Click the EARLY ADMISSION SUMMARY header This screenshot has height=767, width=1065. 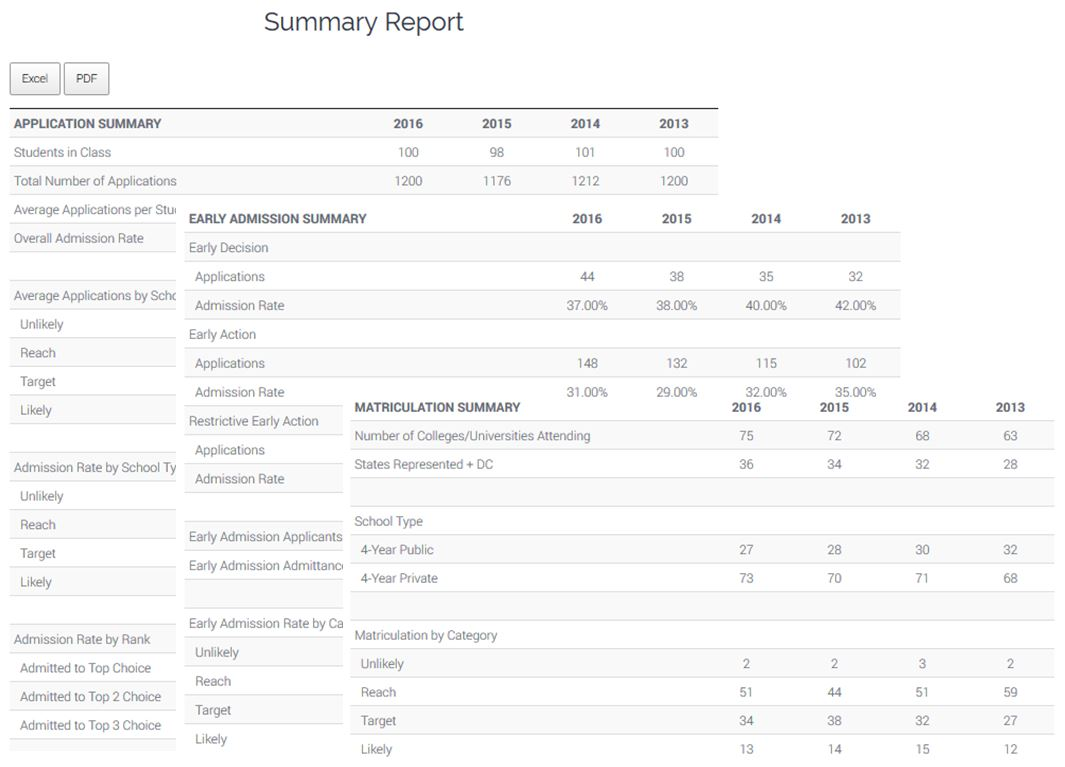277,219
